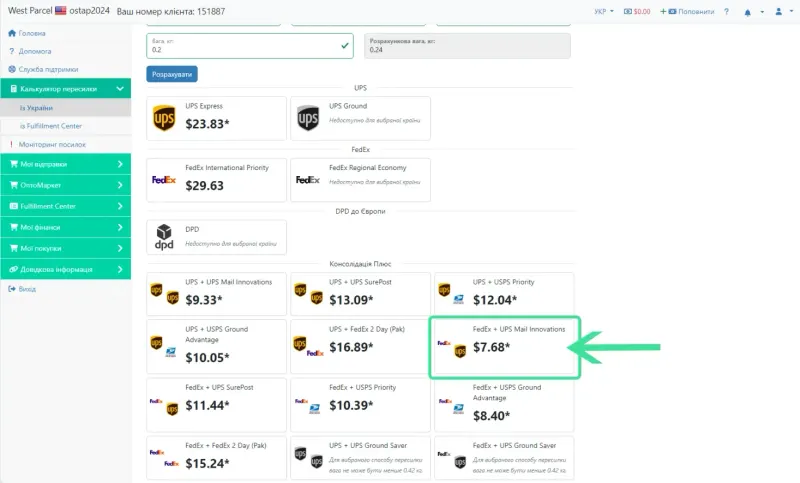The image size is (800, 483).
Task: Click the ostap2024 username text
Action: pyautogui.click(x=89, y=11)
